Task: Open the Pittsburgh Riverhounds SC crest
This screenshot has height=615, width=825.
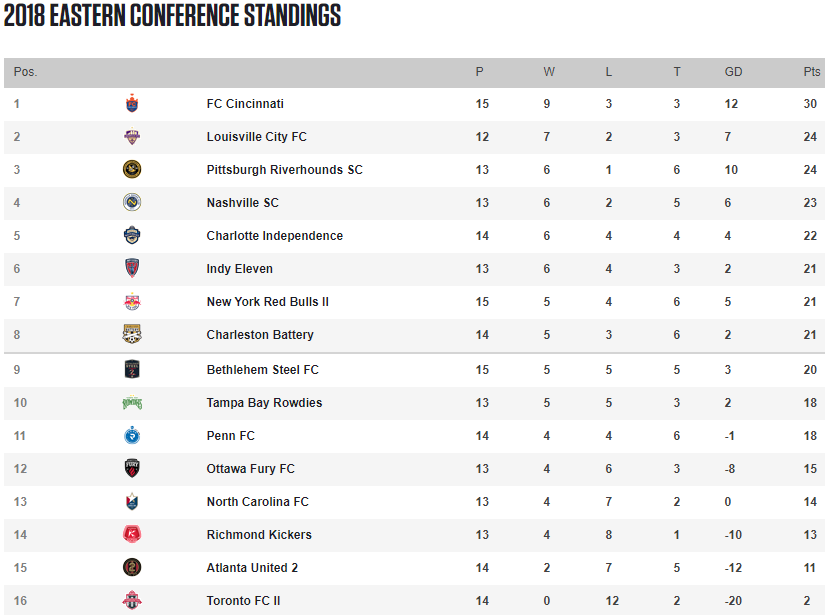Action: pos(132,169)
